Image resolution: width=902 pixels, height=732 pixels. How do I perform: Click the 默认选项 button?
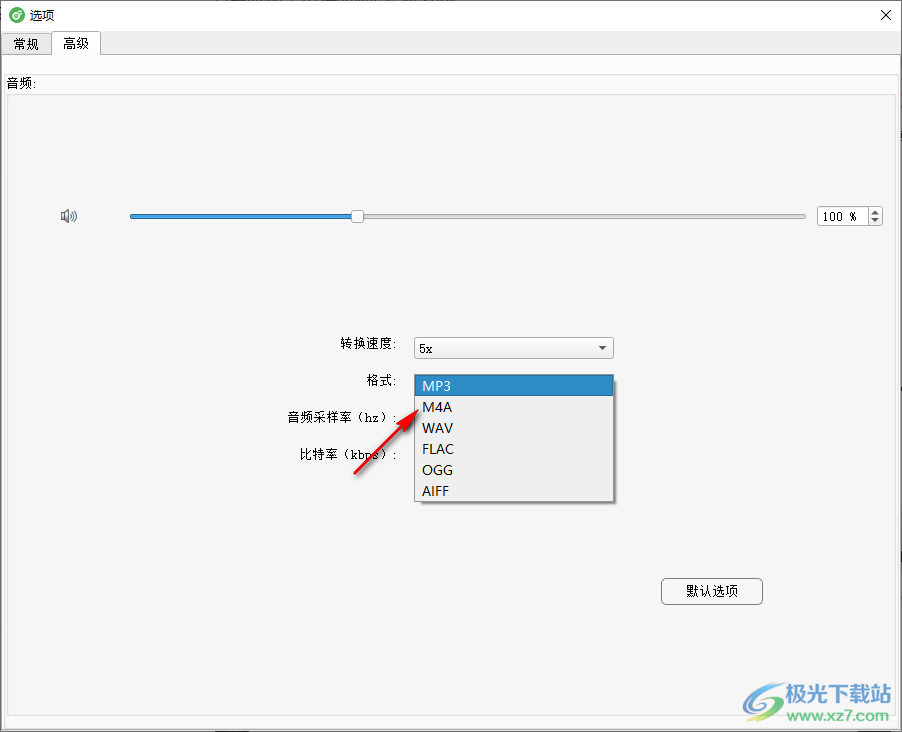click(712, 592)
